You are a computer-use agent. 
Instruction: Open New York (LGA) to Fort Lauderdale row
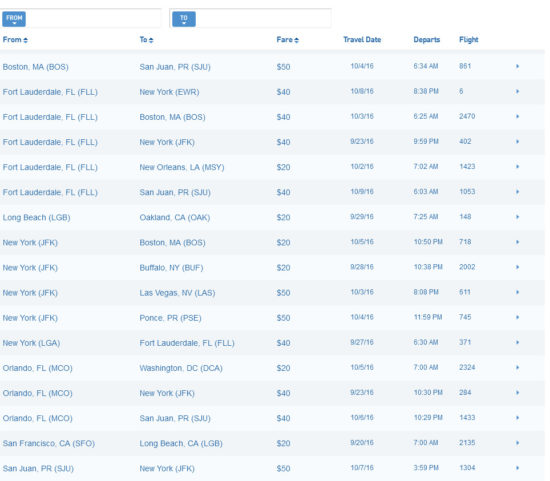tap(273, 343)
